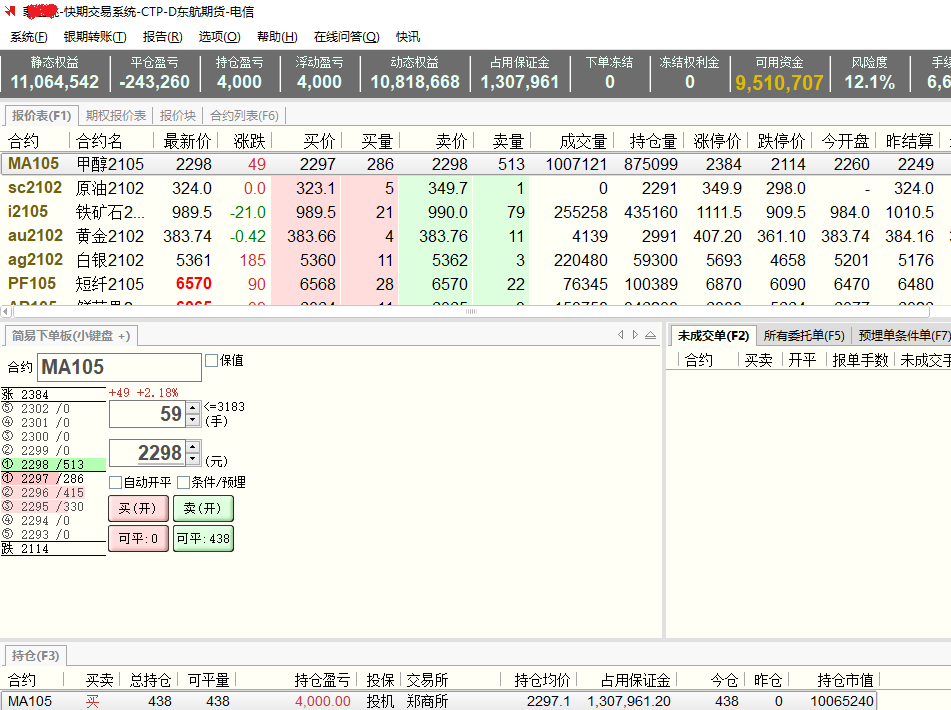This screenshot has height=710, width=951.
Task: Click the 卖(开) sell open button
Action: (x=203, y=508)
